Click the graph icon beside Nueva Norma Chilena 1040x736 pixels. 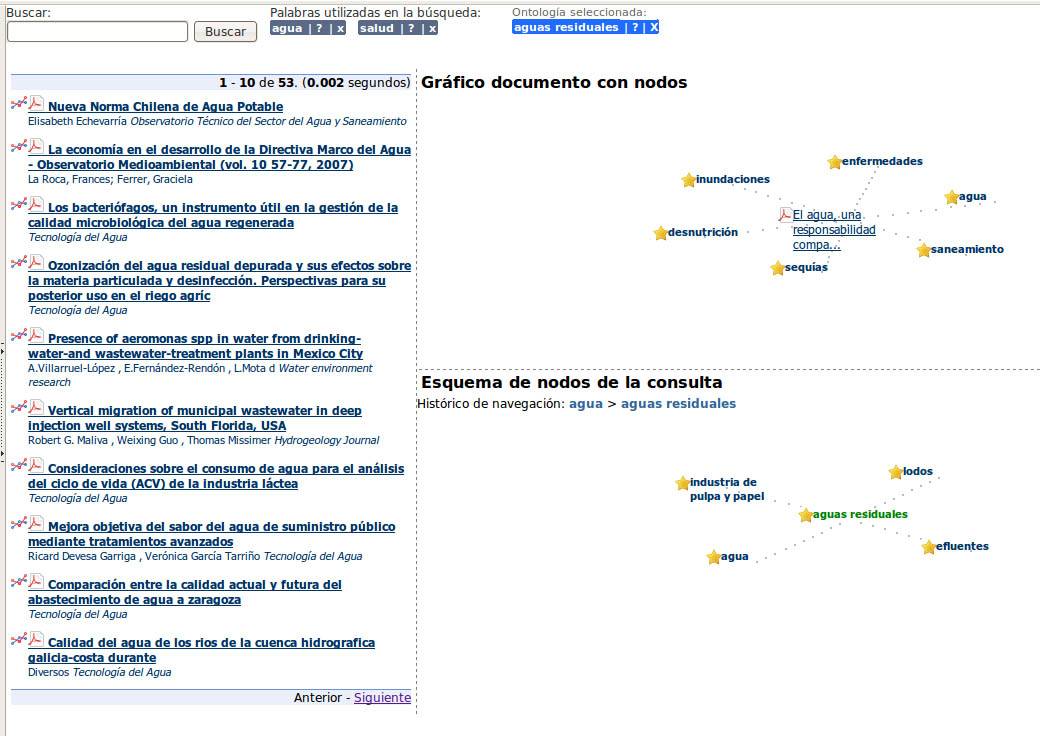pos(19,103)
